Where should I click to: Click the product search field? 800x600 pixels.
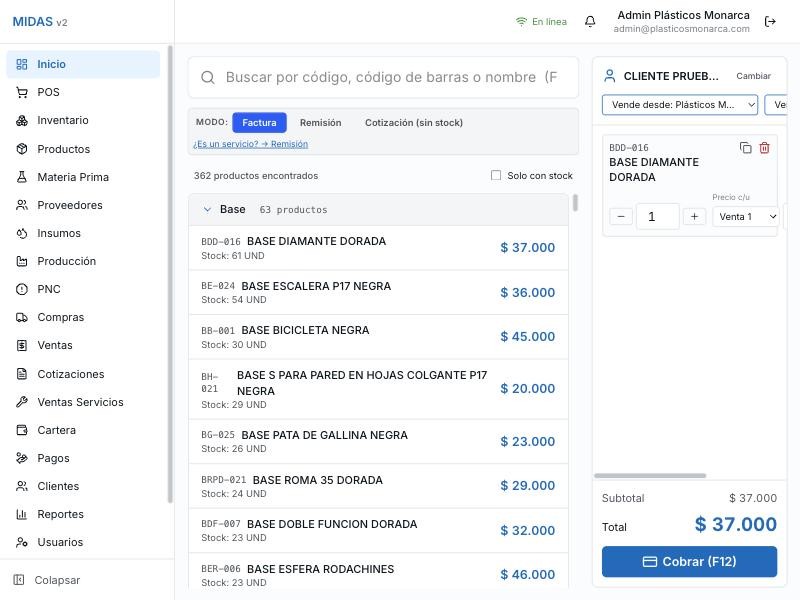pos(384,78)
